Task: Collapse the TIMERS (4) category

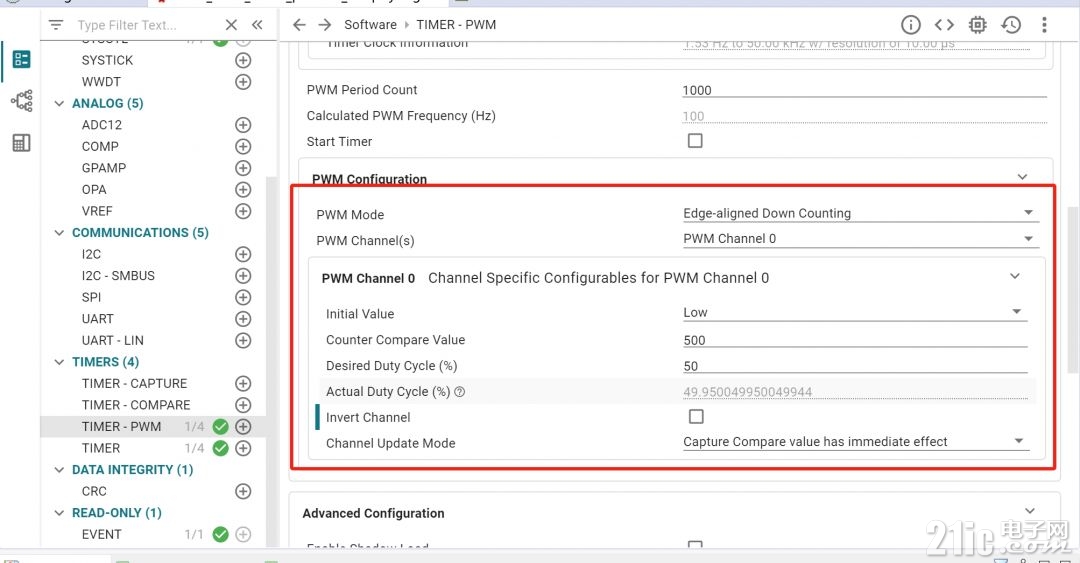Action: tap(59, 362)
